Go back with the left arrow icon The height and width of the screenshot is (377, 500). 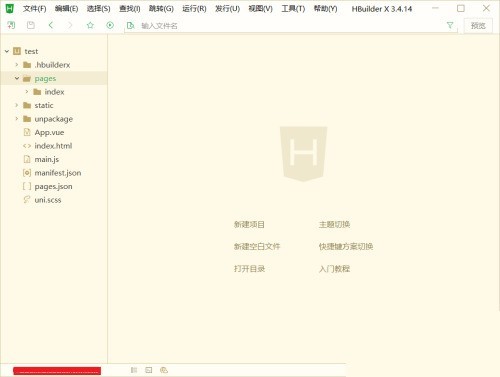[x=51, y=25]
